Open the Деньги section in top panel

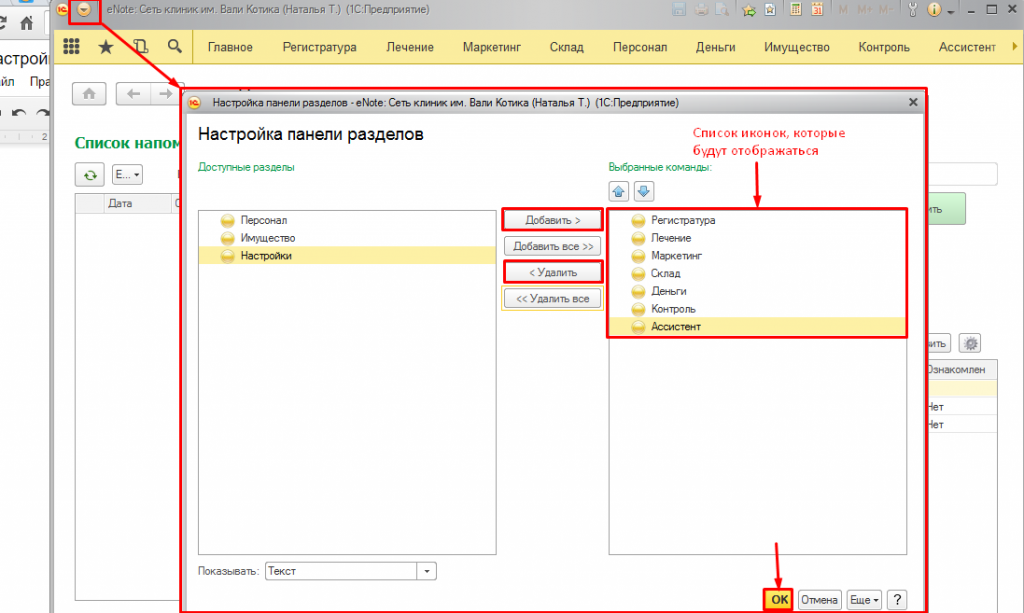[x=715, y=47]
